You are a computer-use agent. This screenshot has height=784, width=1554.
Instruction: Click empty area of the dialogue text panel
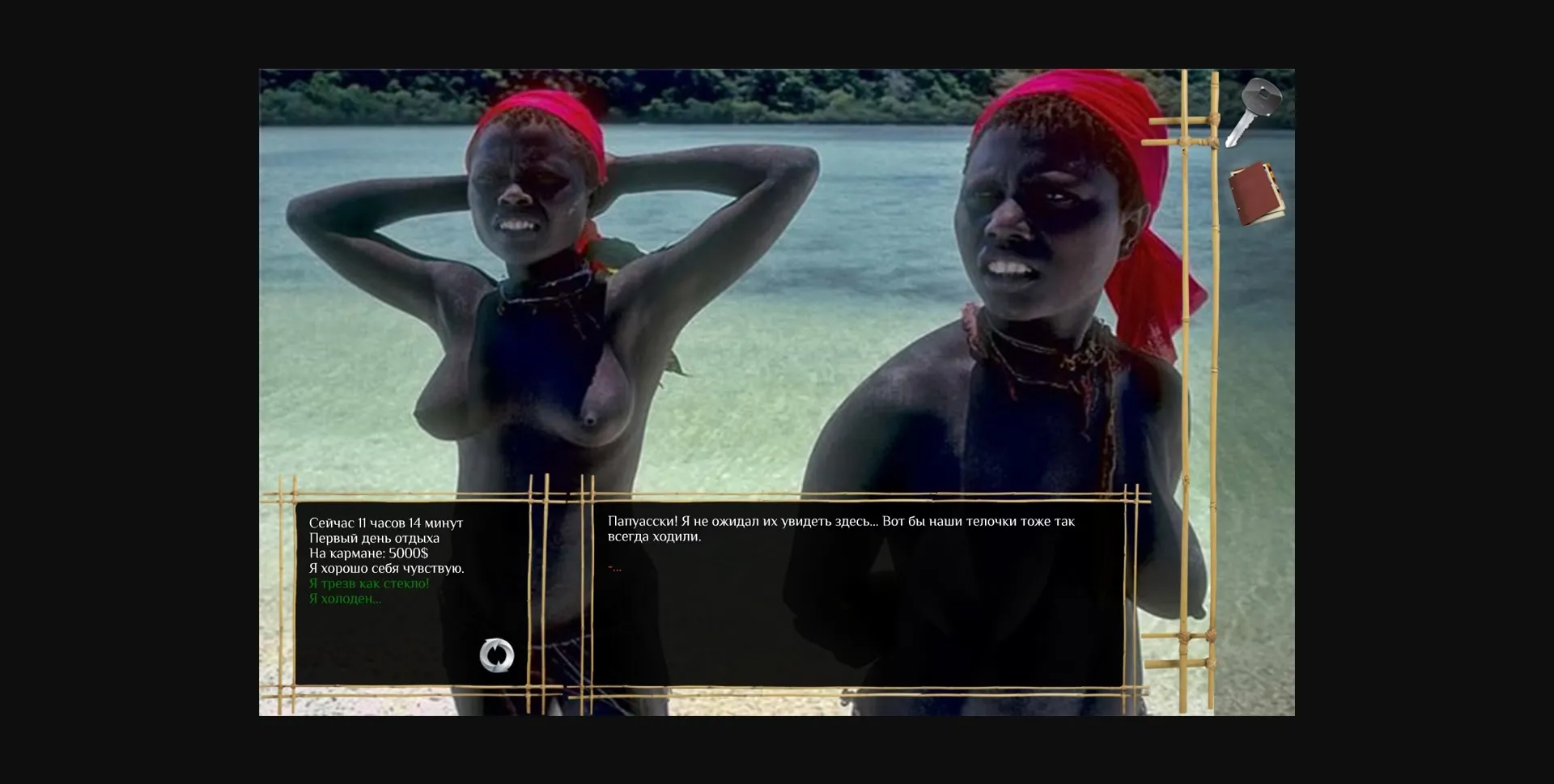click(858, 631)
